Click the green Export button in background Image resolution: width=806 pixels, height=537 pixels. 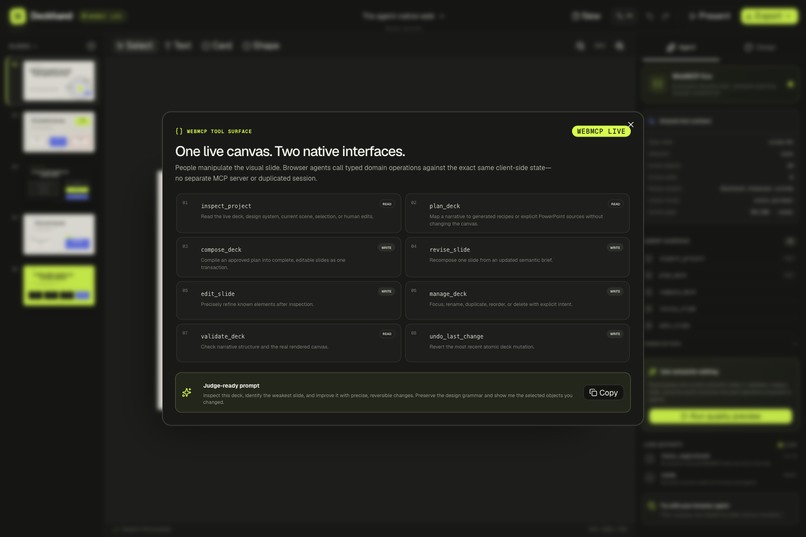tap(769, 16)
